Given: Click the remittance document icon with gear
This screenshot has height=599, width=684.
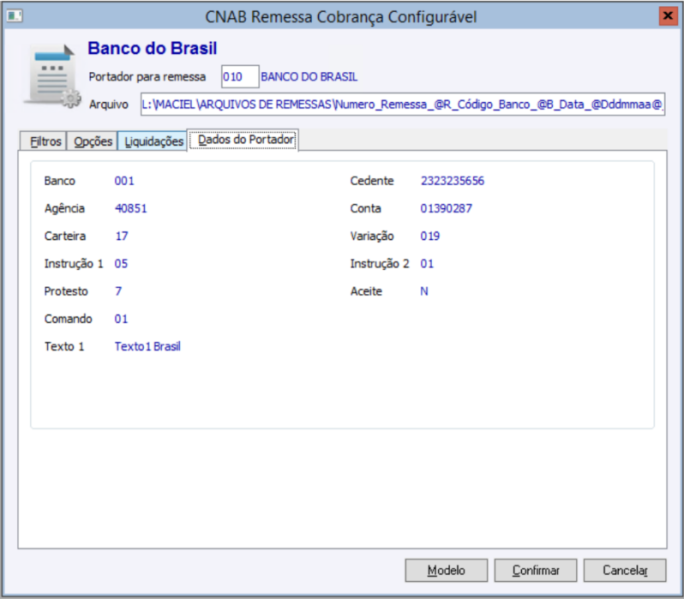Looking at the screenshot, I should (52, 76).
